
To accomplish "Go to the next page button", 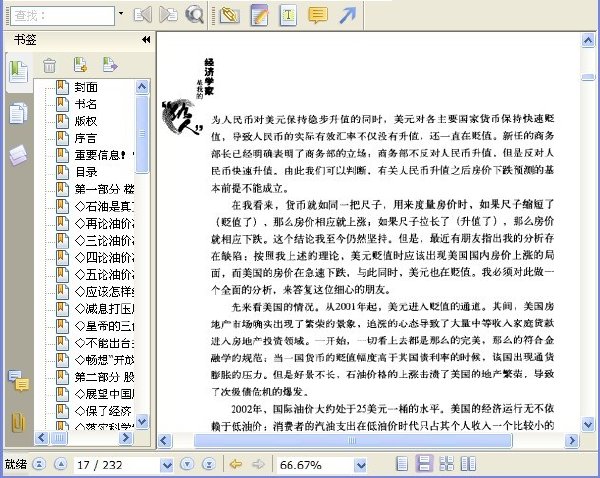I will (187, 464).
